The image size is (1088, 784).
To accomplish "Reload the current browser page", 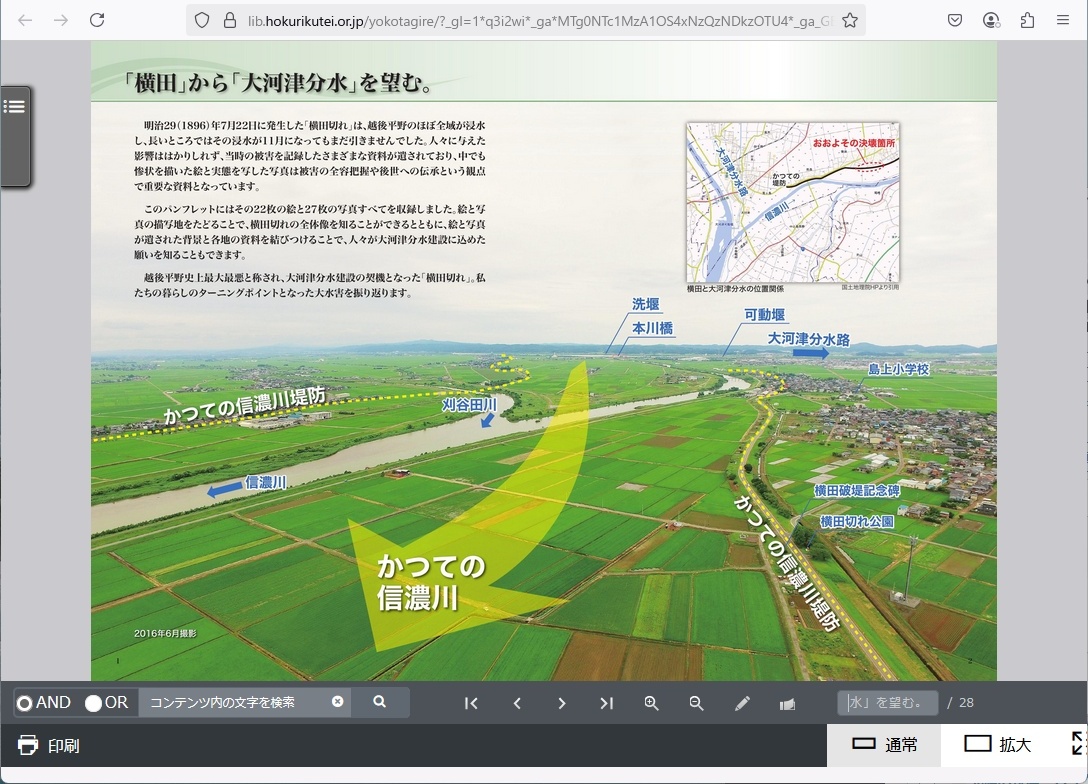I will pos(97,20).
